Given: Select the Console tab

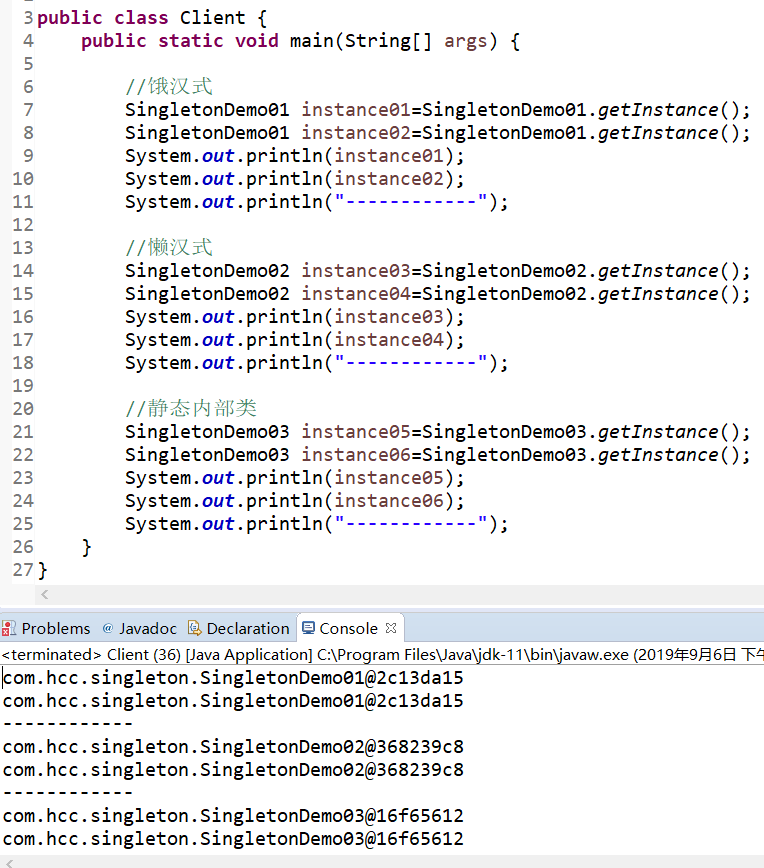Looking at the screenshot, I should click(x=348, y=628).
